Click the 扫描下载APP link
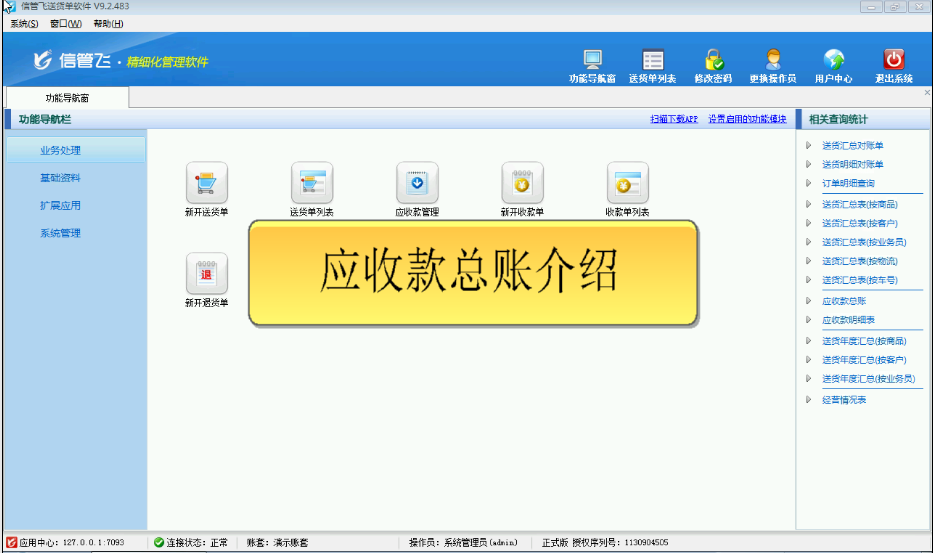The image size is (933, 553). (x=674, y=119)
